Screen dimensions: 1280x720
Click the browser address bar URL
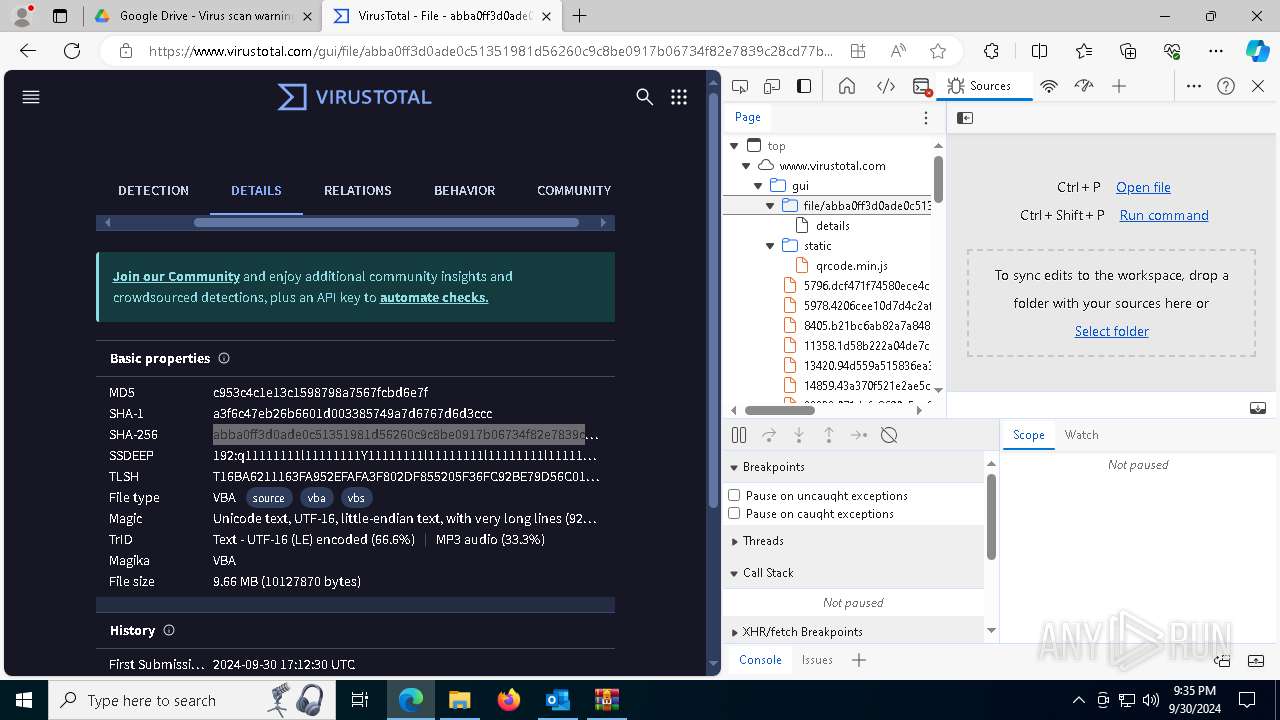pos(490,51)
